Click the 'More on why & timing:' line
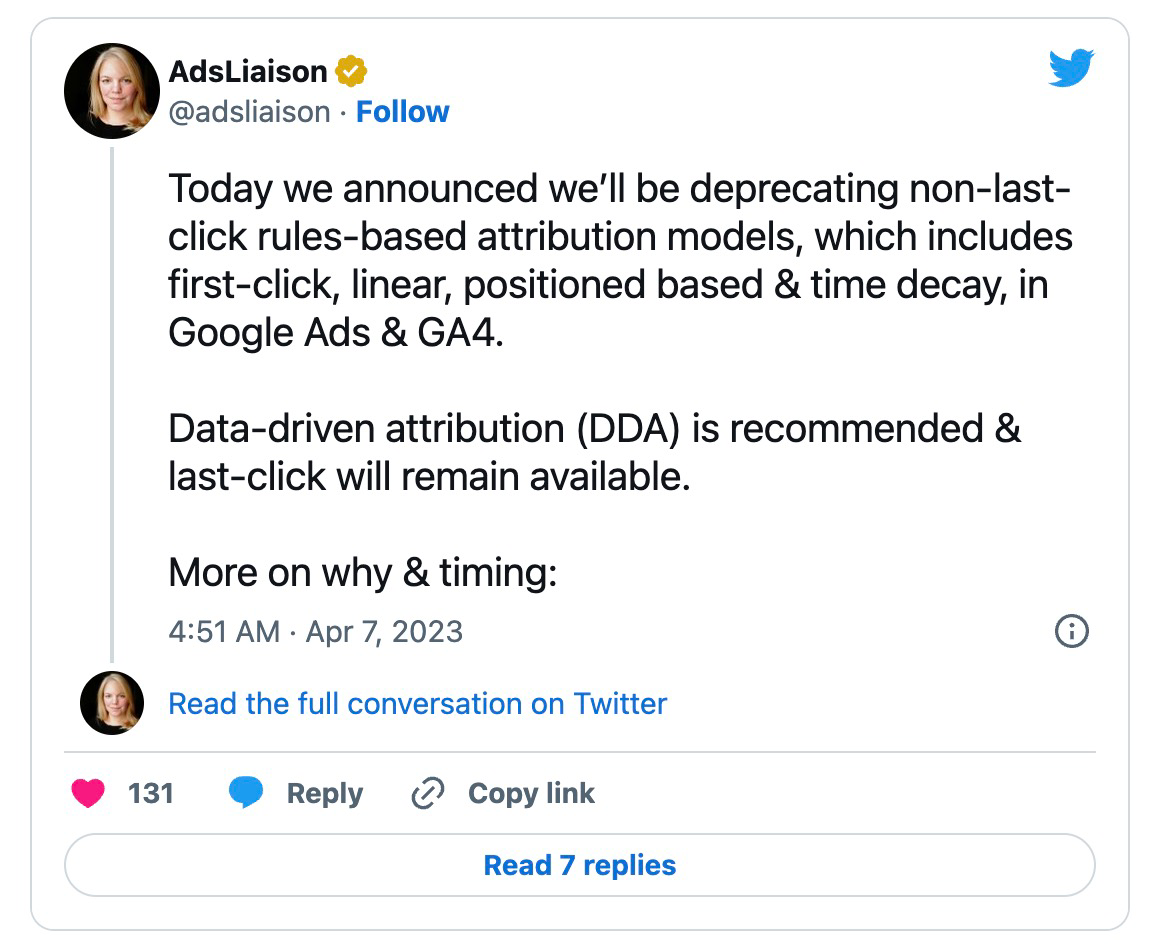Image resolution: width=1154 pixels, height=946 pixels. 362,572
